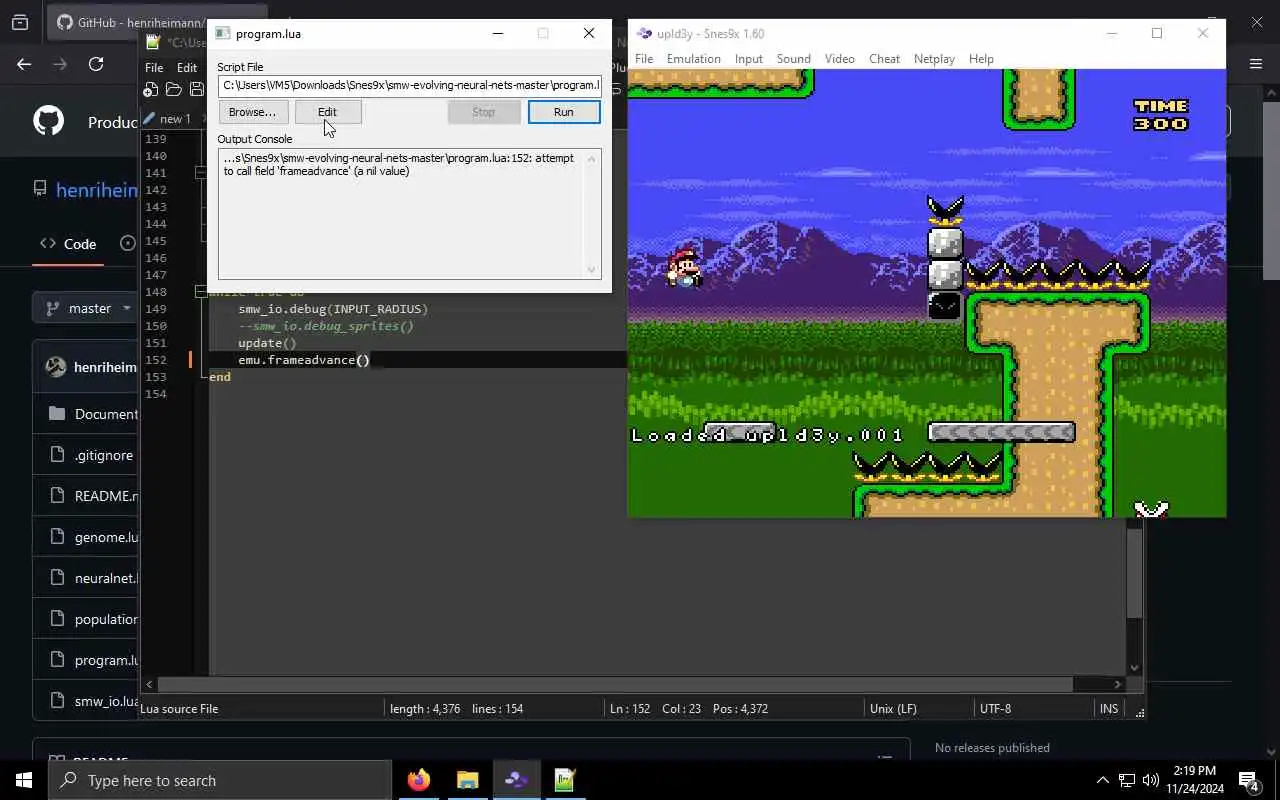The width and height of the screenshot is (1280, 800).
Task: Click the INS mode status indicator
Action: click(1108, 708)
